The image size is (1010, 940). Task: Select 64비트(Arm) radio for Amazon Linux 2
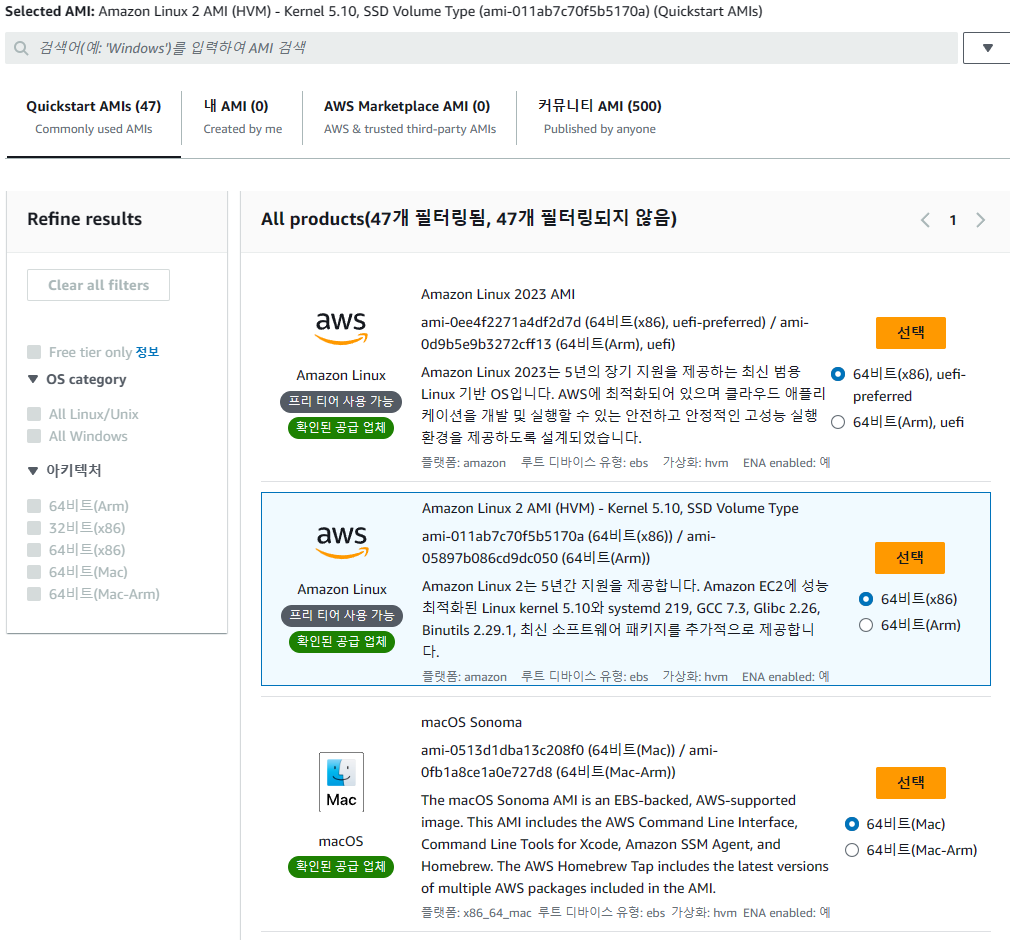tap(866, 625)
